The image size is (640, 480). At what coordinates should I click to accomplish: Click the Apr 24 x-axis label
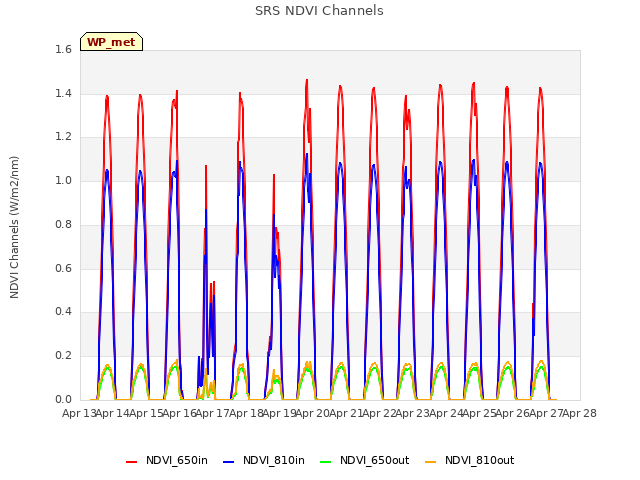coord(446,414)
